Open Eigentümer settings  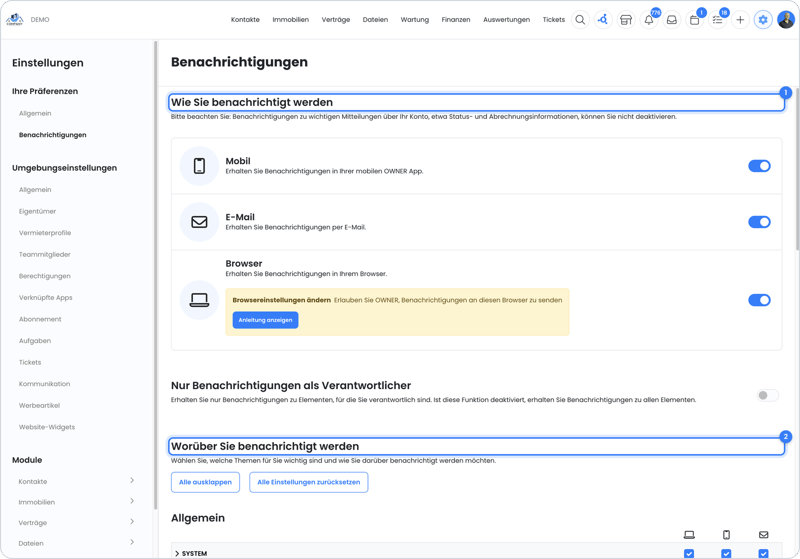pyautogui.click(x=37, y=211)
